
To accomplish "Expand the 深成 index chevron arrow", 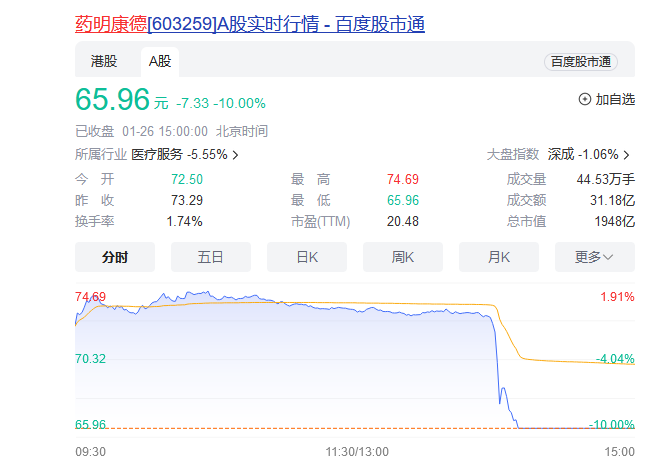I will [626, 155].
